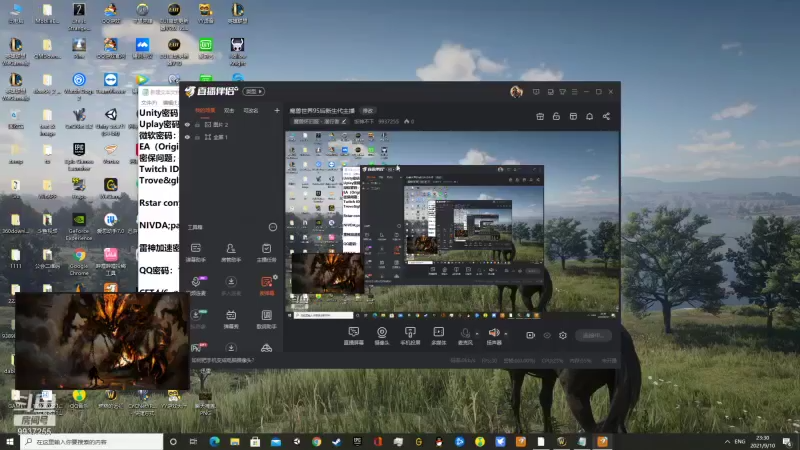Show hidden system tray icons chevron
This screenshot has width=800, height=450.
[x=727, y=441]
